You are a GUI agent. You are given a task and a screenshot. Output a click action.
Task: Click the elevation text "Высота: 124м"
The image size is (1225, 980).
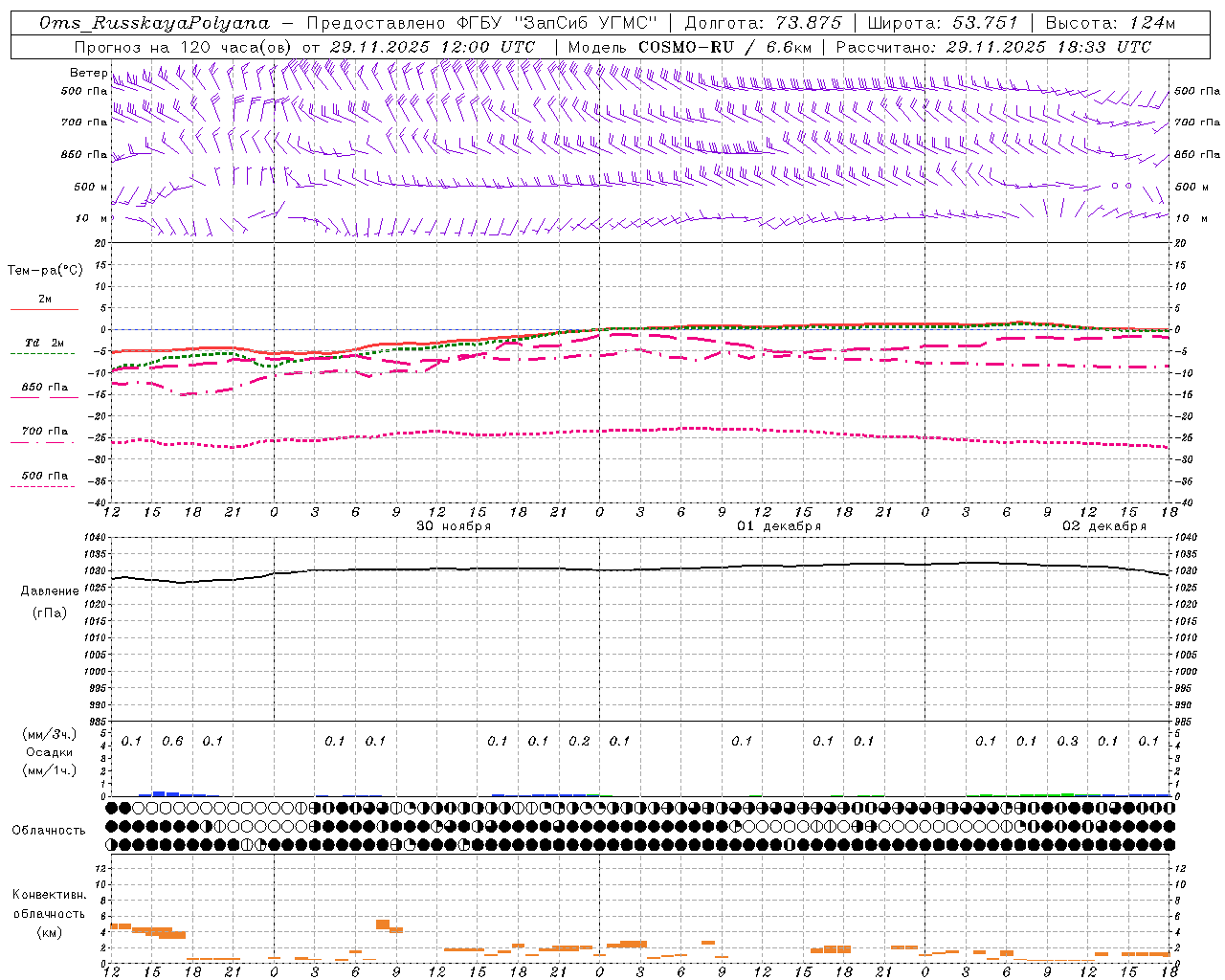click(1110, 23)
